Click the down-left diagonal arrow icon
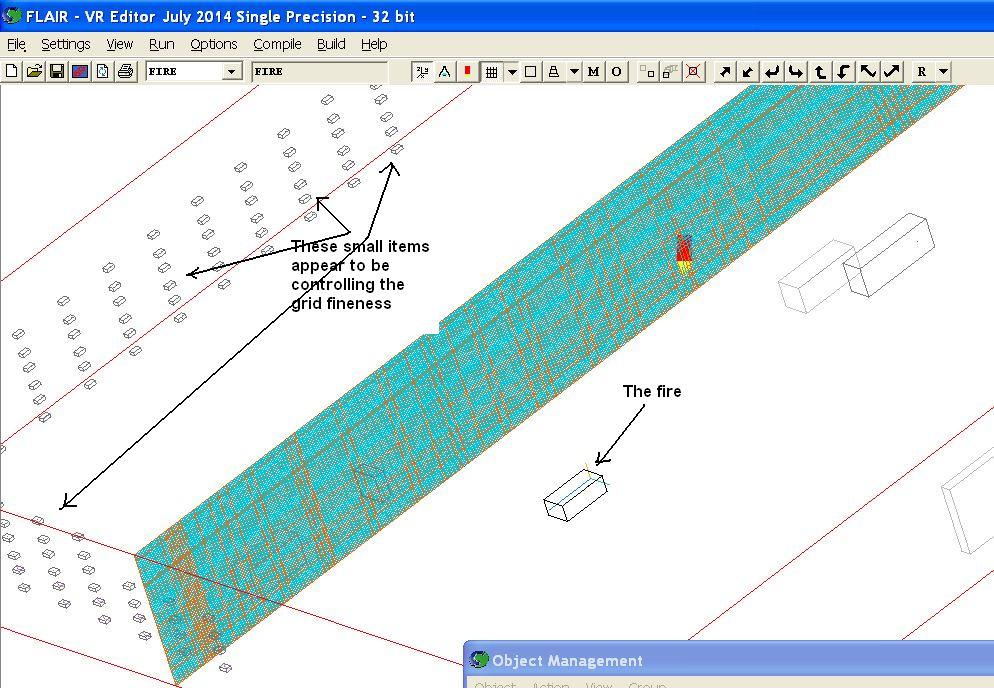This screenshot has height=688, width=994. (x=748, y=71)
